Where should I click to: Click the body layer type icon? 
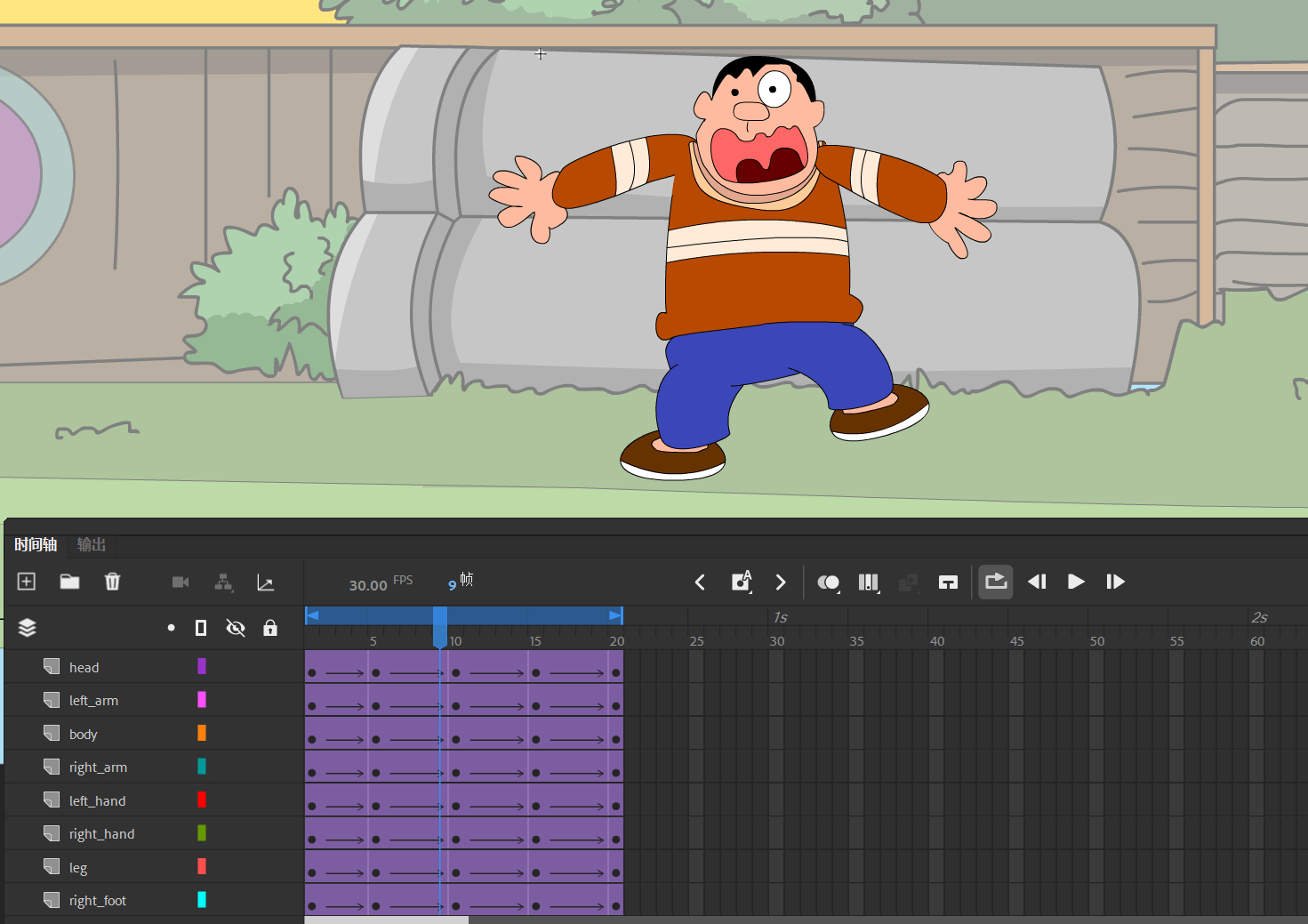(52, 734)
